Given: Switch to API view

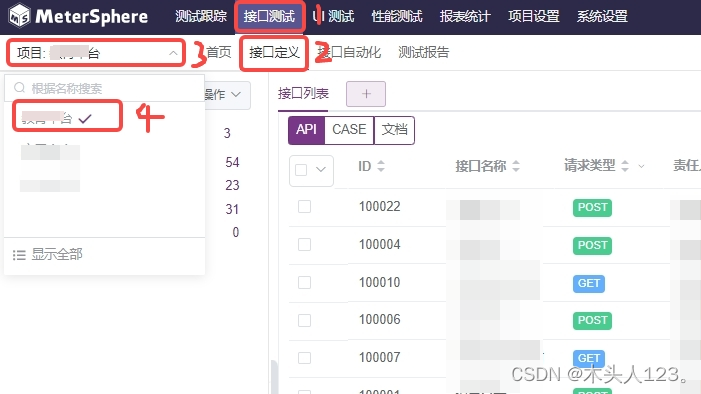Looking at the screenshot, I should click(306, 130).
